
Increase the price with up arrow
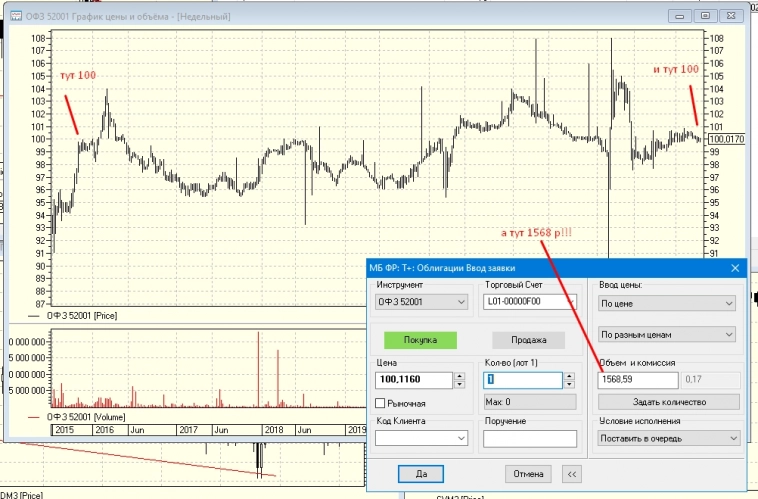[x=459, y=376]
